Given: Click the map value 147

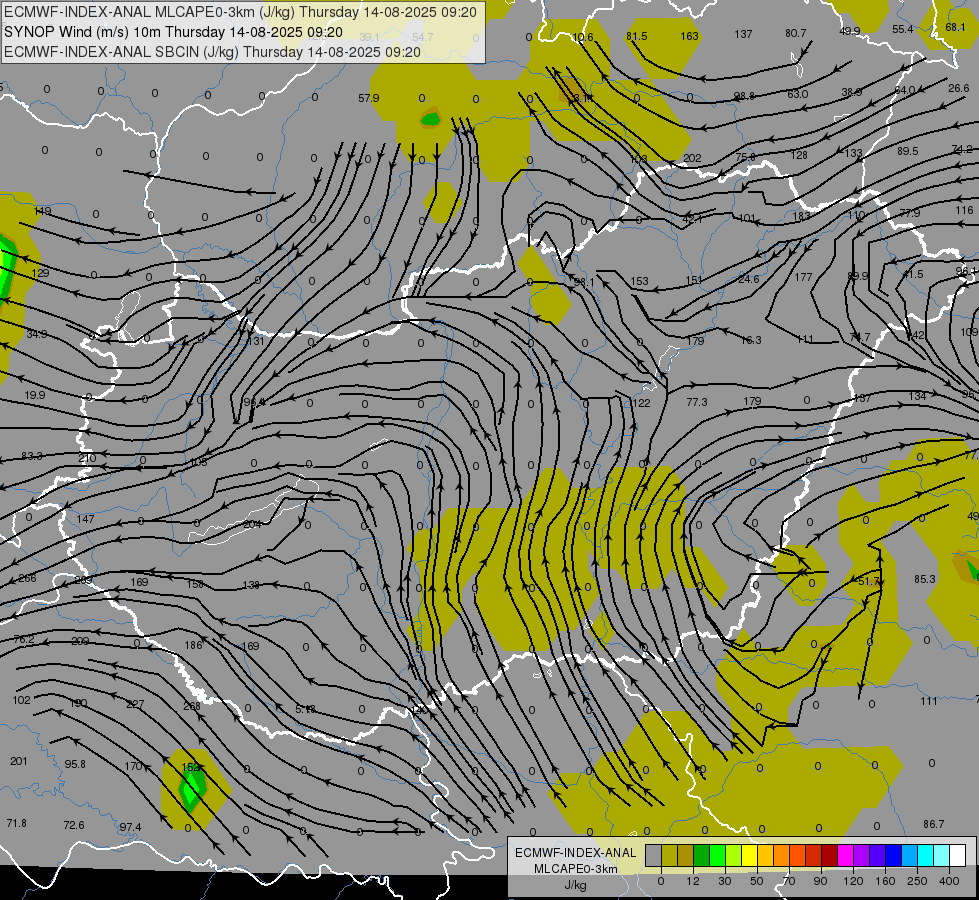Looking at the screenshot, I should [86, 519].
